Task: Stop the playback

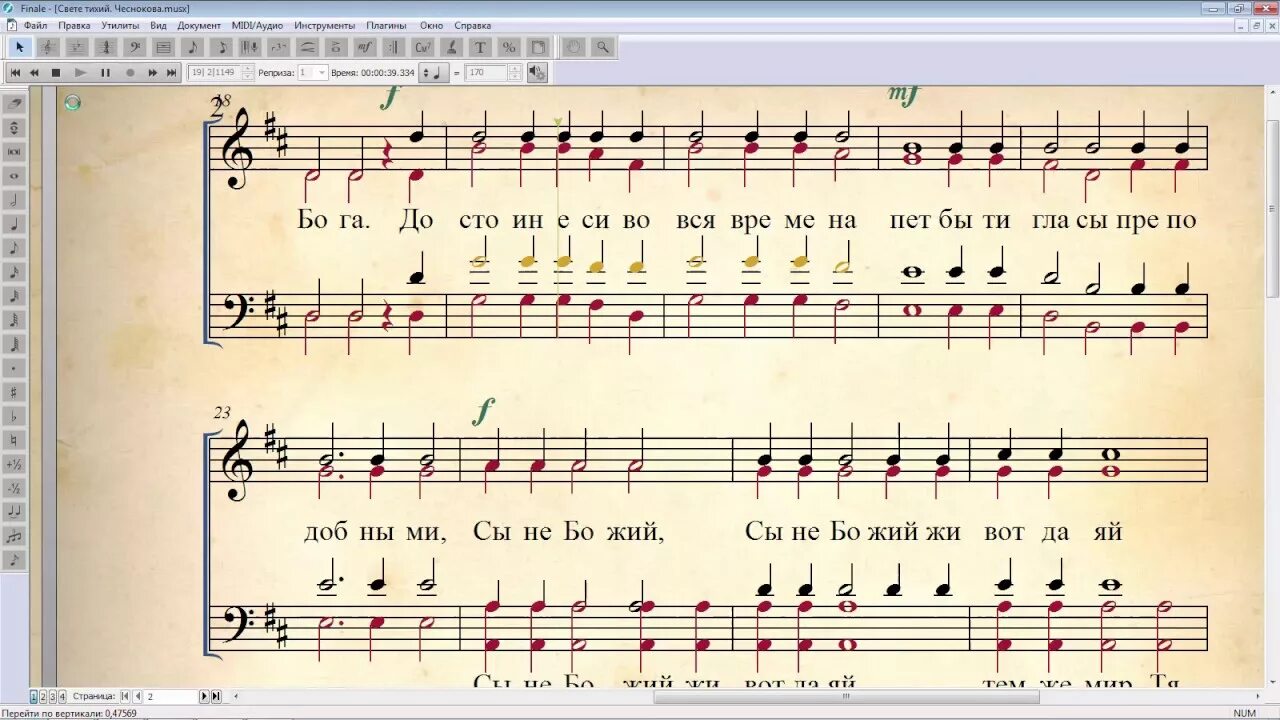Action: click(56, 73)
